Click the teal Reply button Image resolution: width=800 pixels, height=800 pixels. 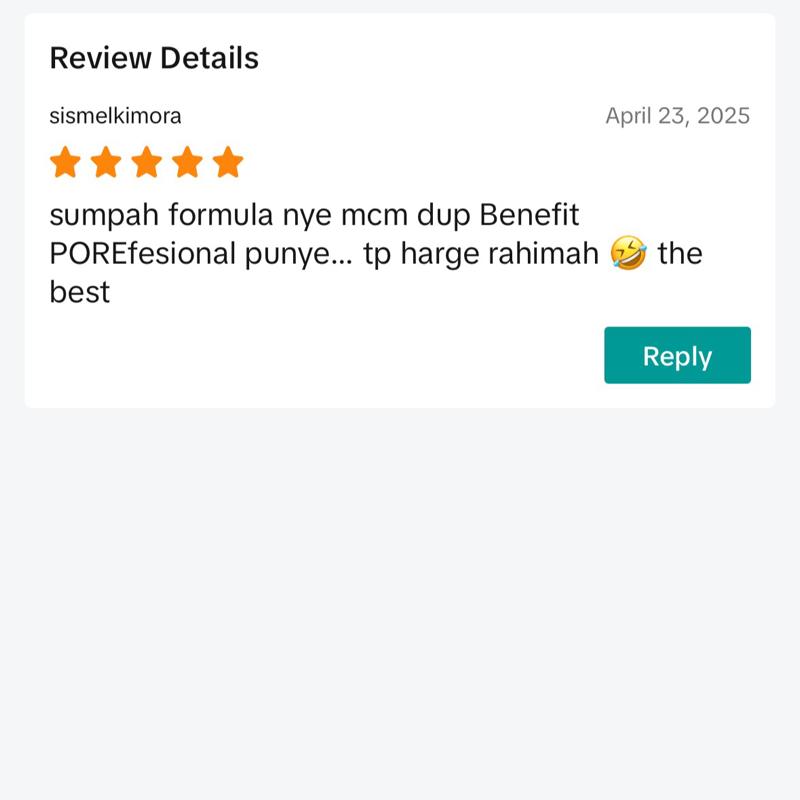tap(677, 355)
